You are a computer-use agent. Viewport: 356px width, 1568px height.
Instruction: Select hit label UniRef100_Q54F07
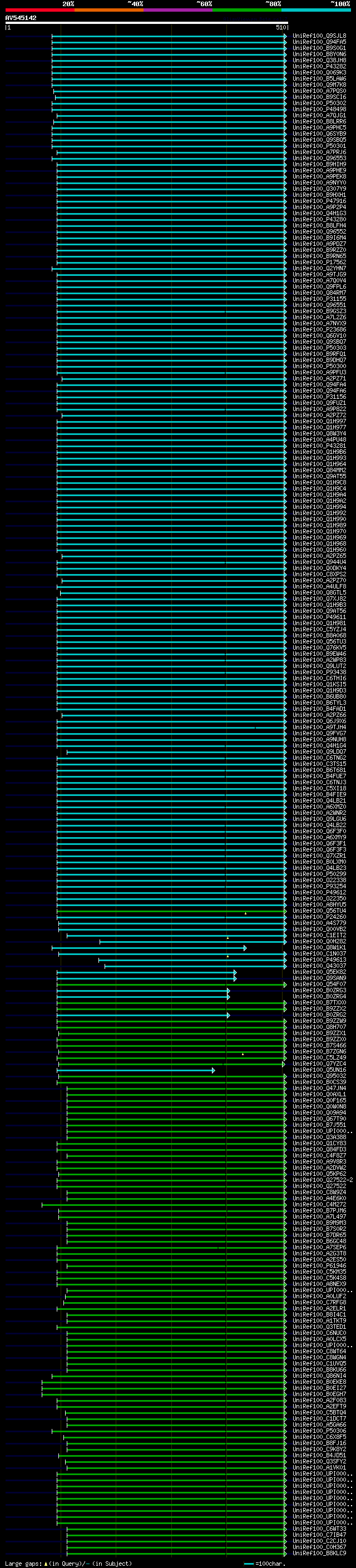319,985
